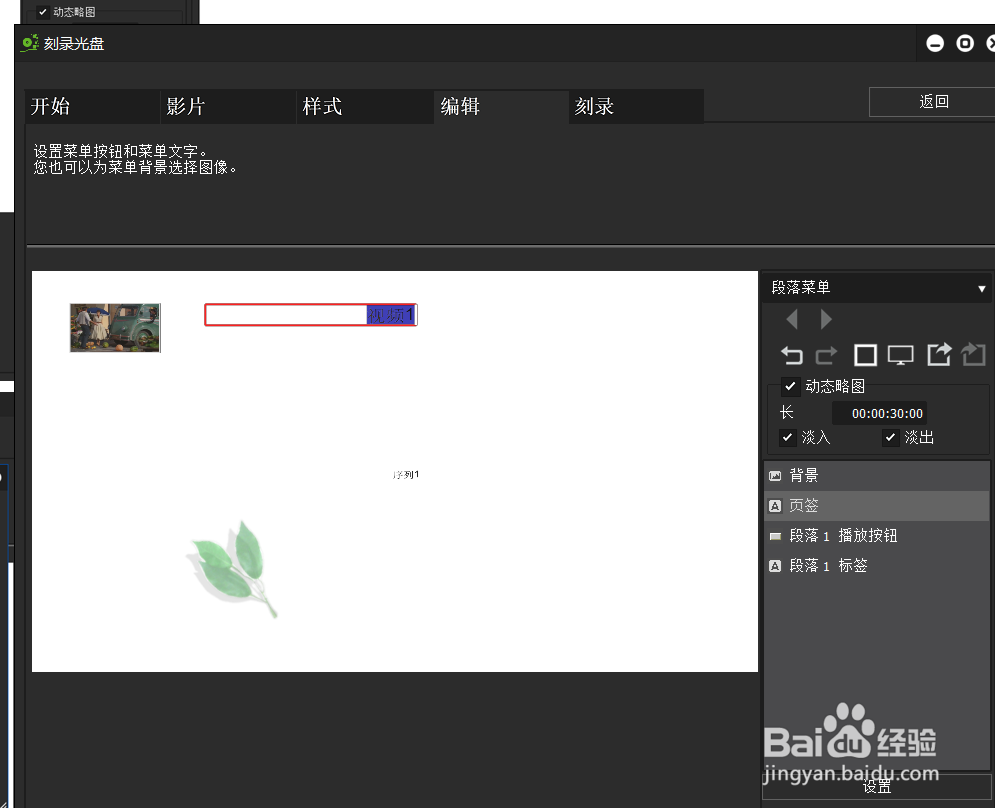
Task: Switch to the 刻录 tab
Action: pyautogui.click(x=594, y=106)
